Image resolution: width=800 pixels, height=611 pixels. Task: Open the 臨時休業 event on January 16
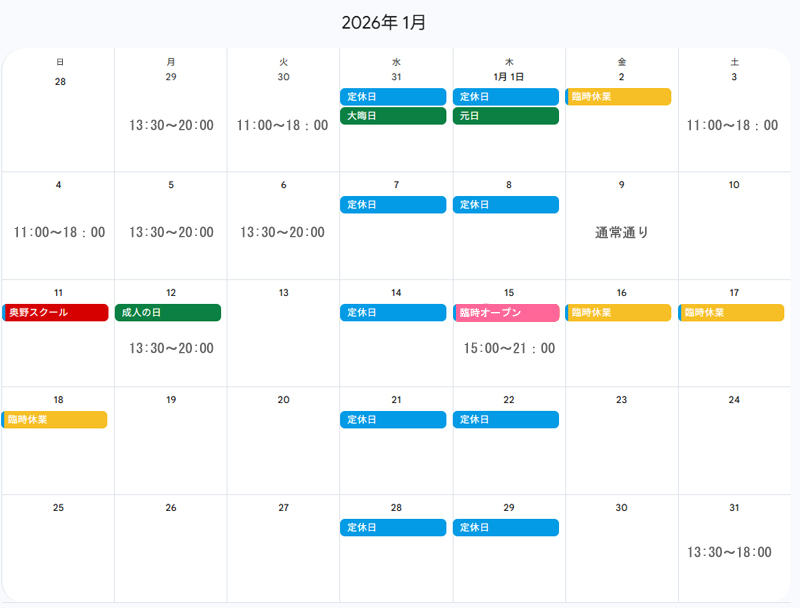click(x=618, y=313)
